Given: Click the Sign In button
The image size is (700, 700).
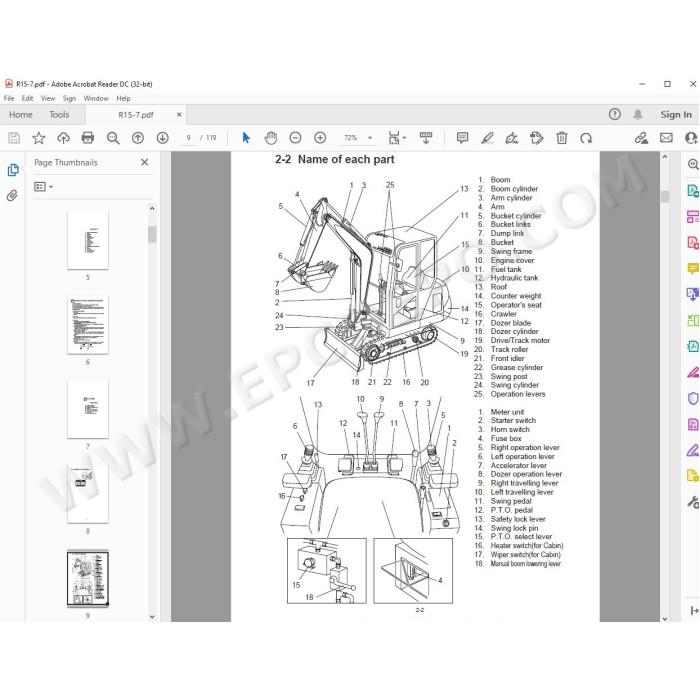Looking at the screenshot, I should click(x=676, y=115).
